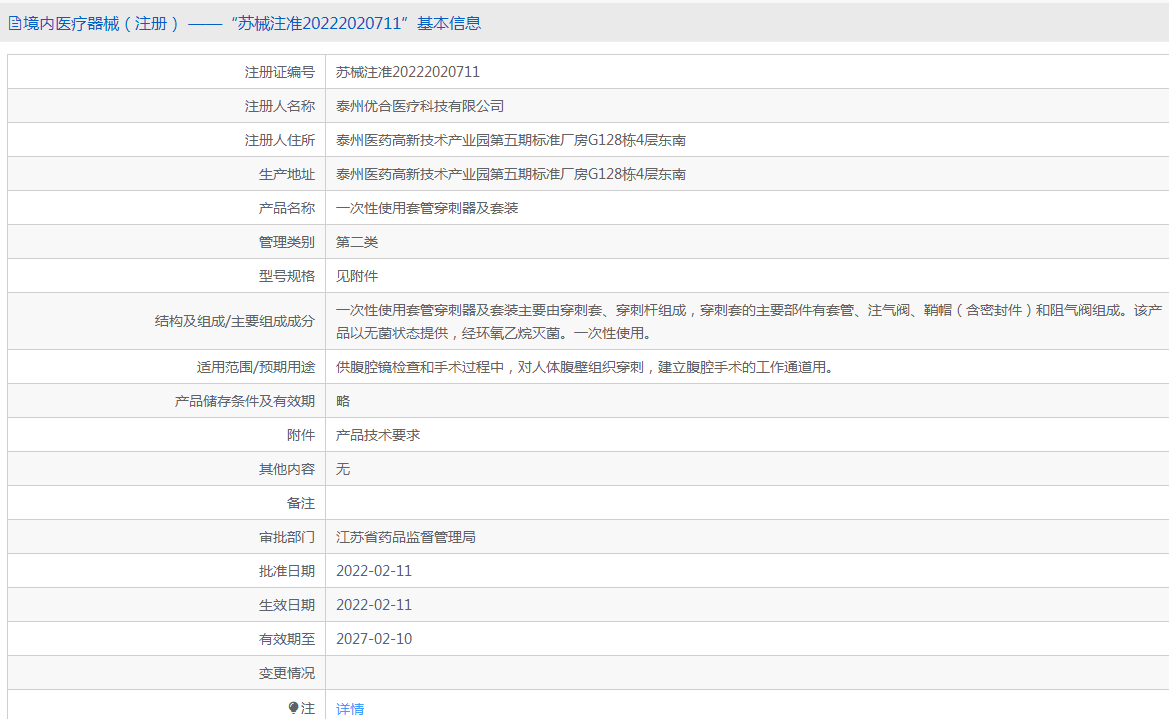Click the 注册人住所 row label

click(280, 140)
